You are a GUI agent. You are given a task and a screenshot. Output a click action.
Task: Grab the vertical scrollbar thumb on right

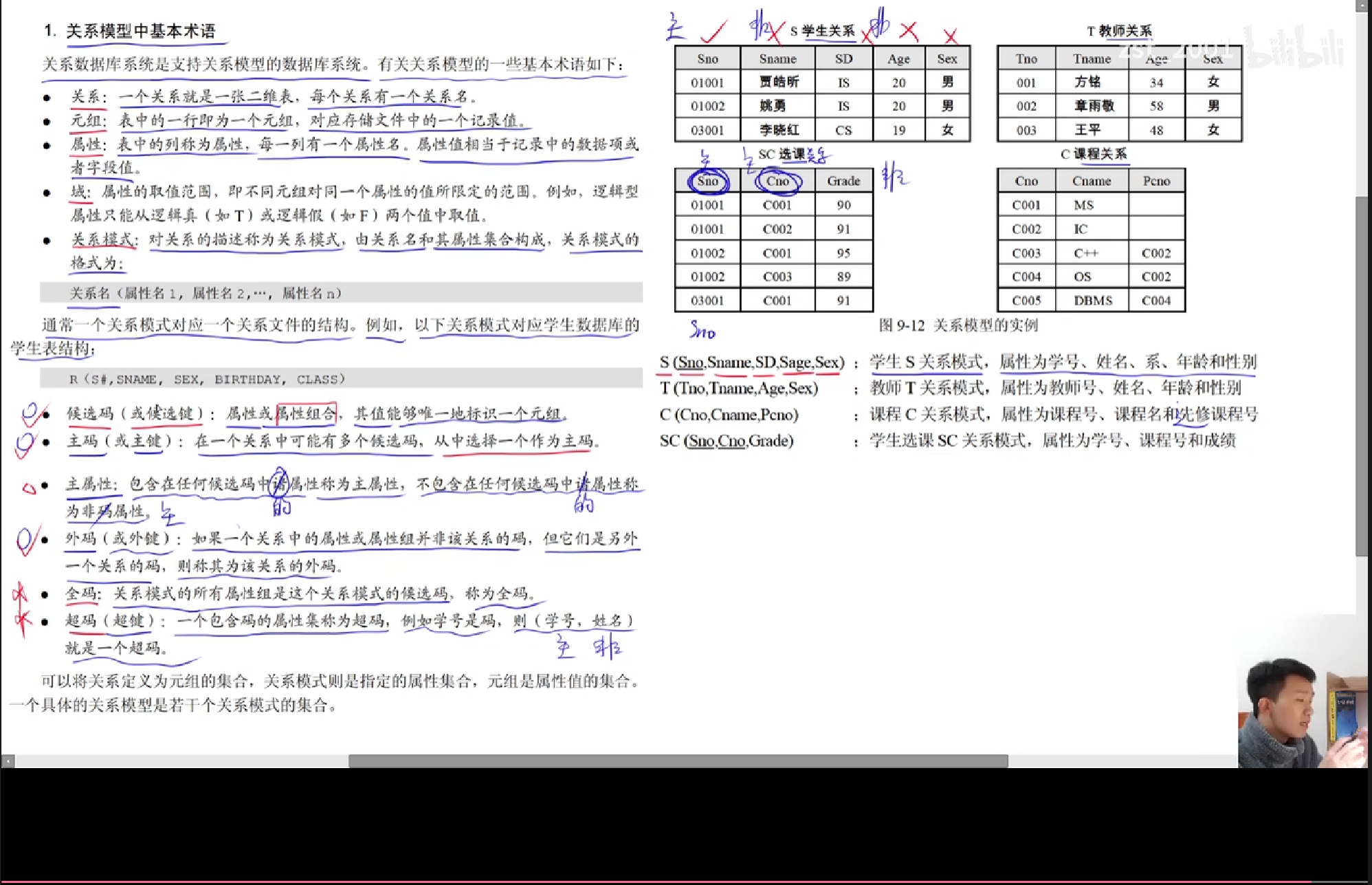coord(1362,375)
